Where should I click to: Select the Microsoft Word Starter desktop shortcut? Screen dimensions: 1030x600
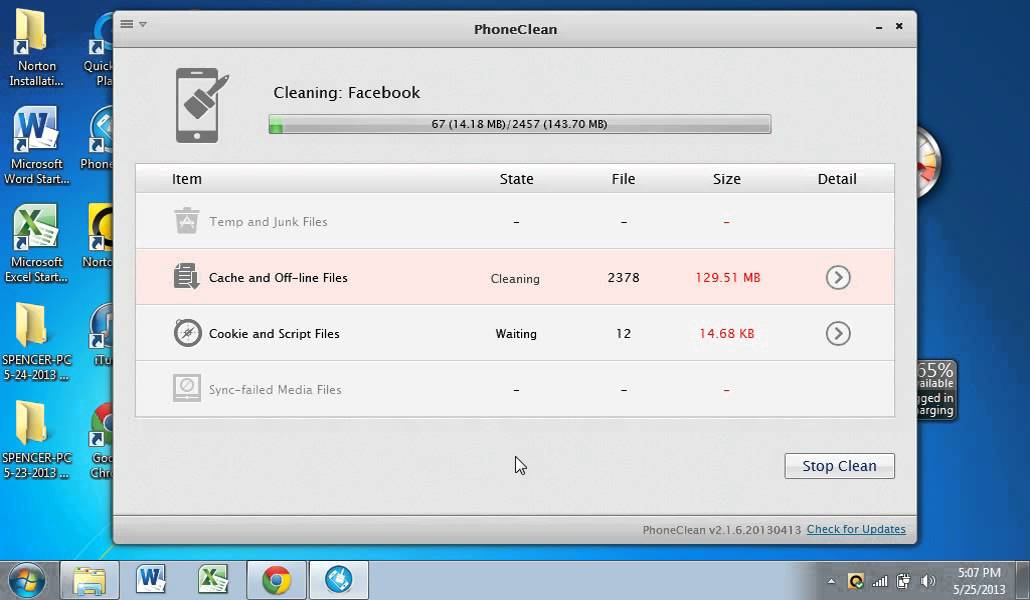pyautogui.click(x=36, y=146)
